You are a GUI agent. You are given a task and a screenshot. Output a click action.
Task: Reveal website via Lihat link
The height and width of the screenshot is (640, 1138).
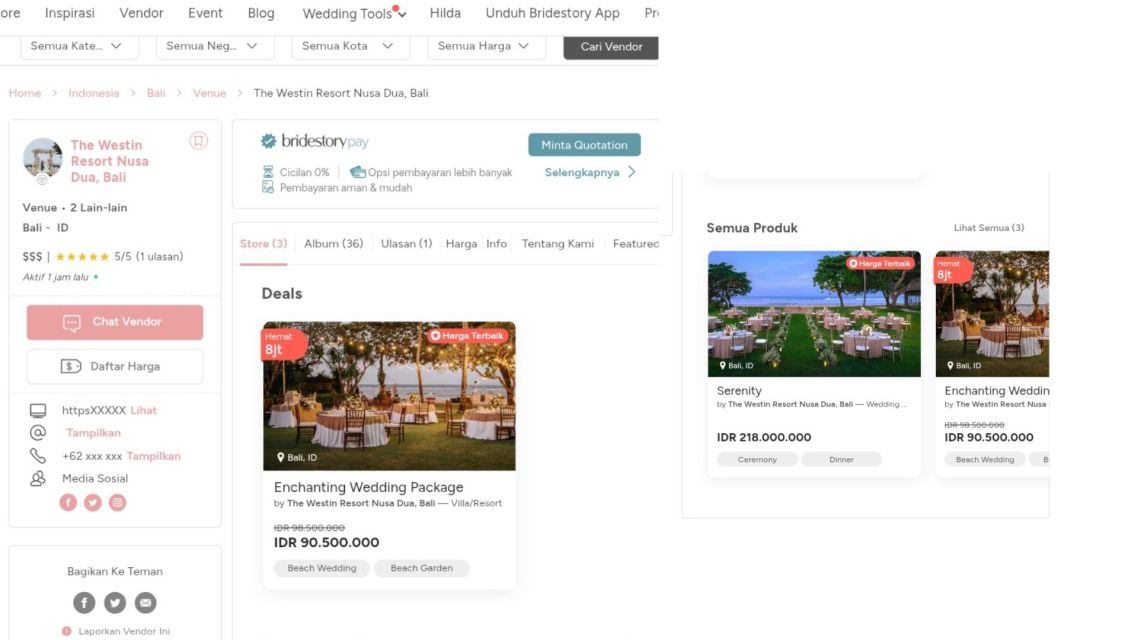click(144, 410)
